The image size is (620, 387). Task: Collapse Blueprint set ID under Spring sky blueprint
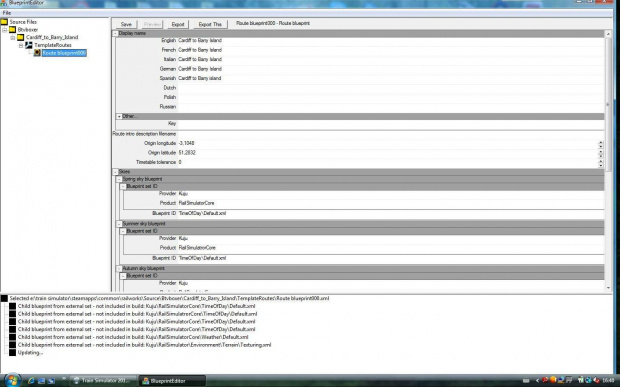click(x=123, y=187)
